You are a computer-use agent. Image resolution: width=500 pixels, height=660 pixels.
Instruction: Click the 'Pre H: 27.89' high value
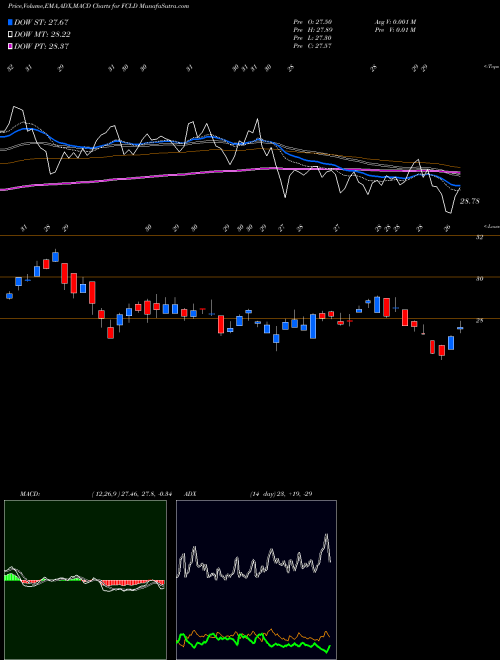(x=313, y=30)
